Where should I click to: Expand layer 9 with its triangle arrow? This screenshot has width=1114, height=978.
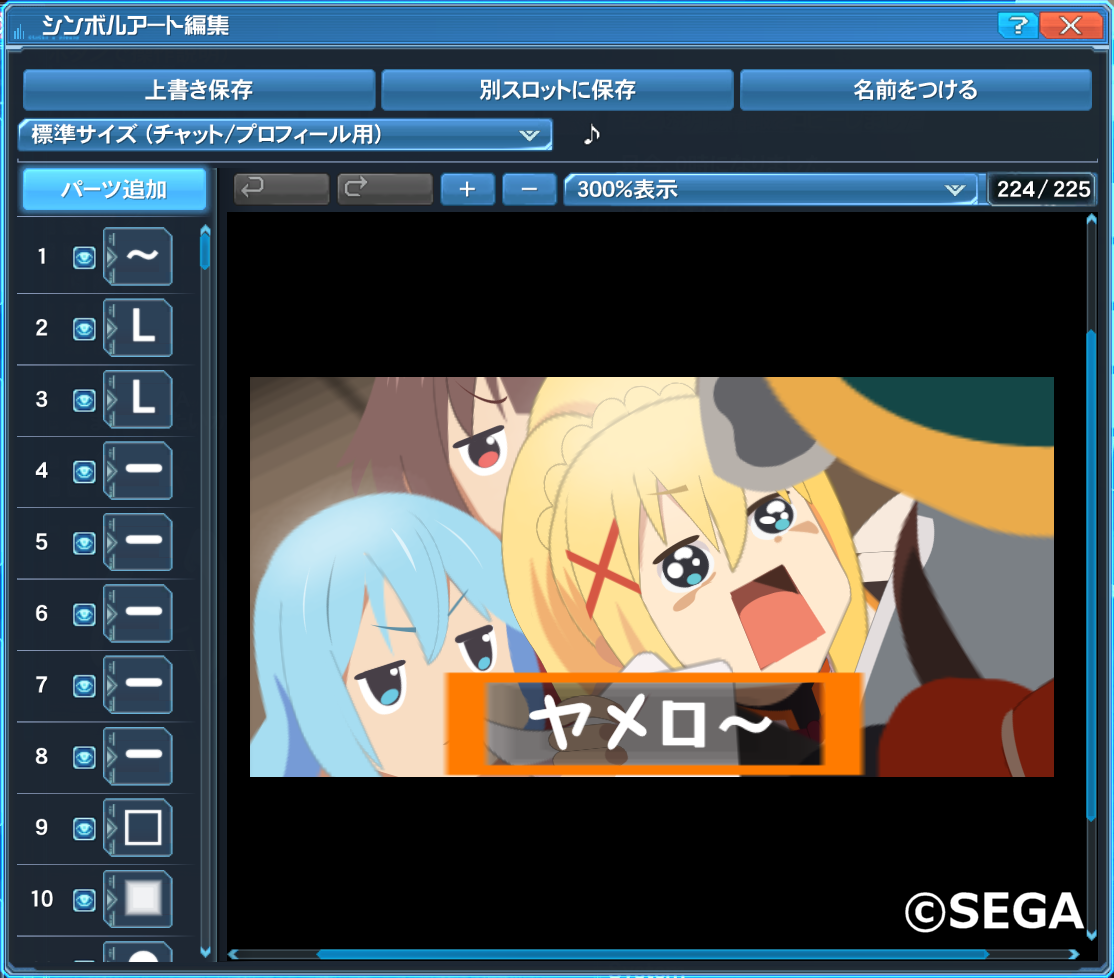pyautogui.click(x=110, y=827)
